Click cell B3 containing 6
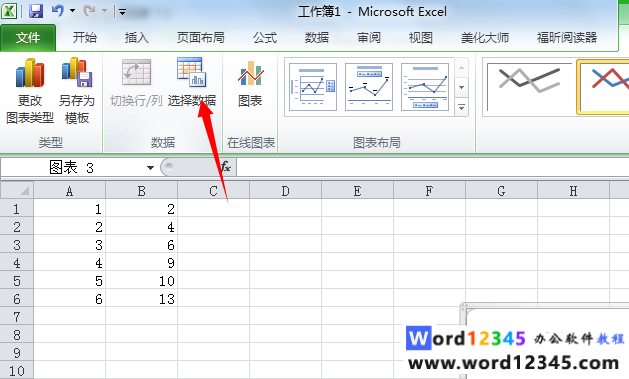 click(x=141, y=245)
